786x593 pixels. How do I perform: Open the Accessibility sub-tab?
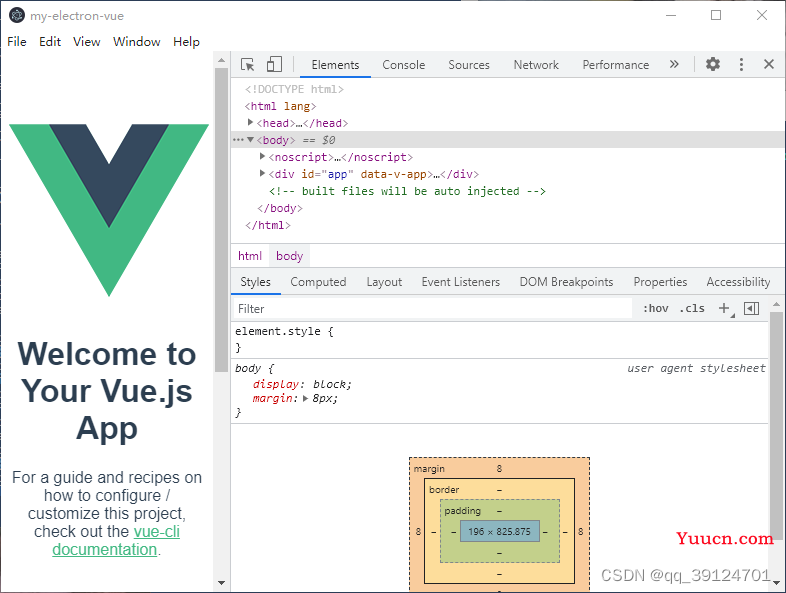coord(738,282)
